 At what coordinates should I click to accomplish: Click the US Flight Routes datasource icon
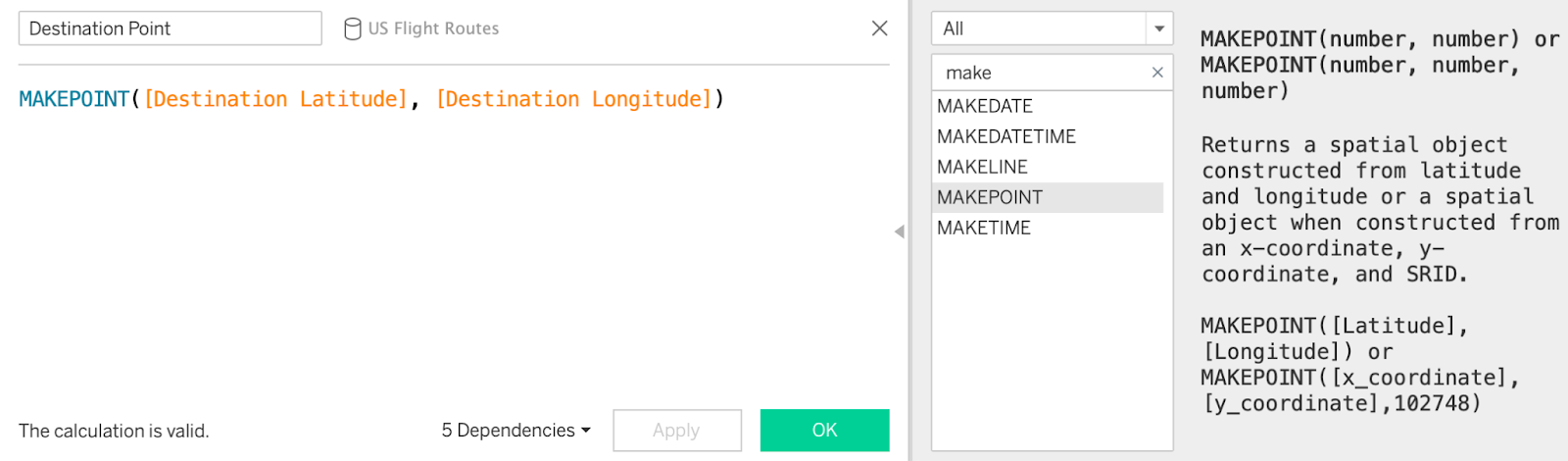tap(353, 28)
